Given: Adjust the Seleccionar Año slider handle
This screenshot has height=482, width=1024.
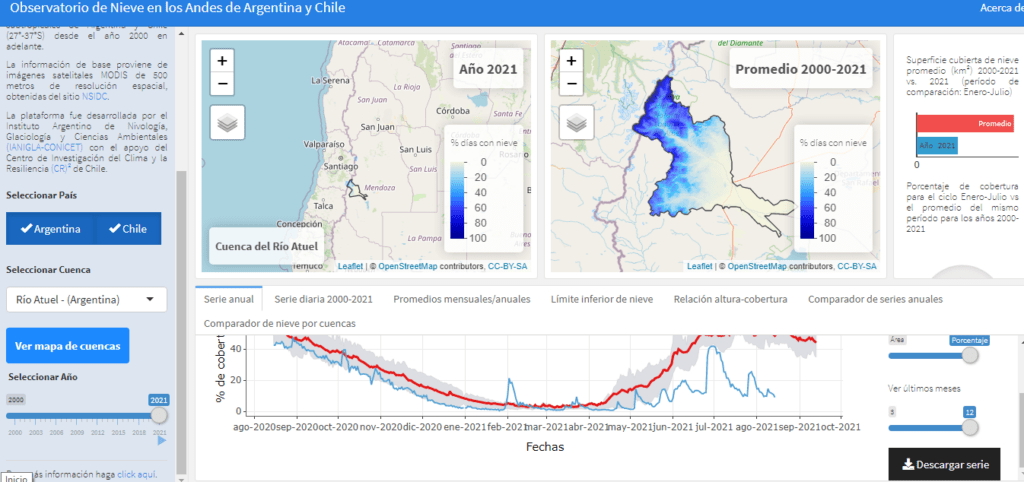Looking at the screenshot, I should 159,415.
